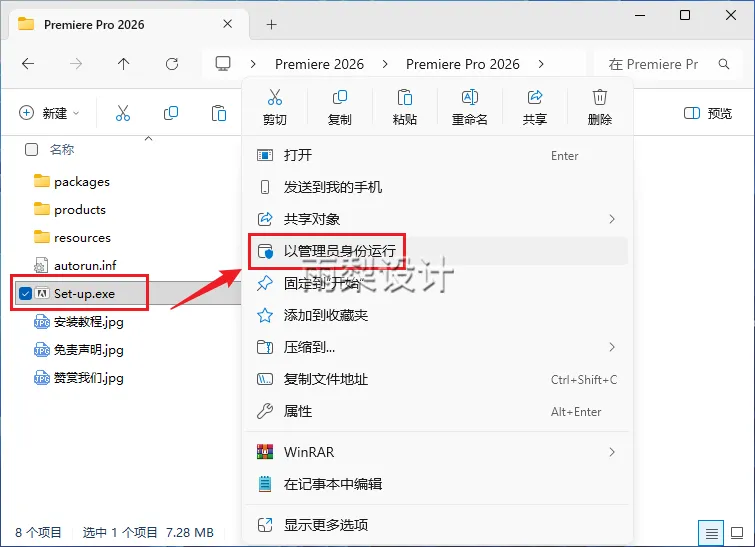This screenshot has width=755, height=547.
Task: Click the Copy (复制) icon in context menu
Action: (x=339, y=98)
